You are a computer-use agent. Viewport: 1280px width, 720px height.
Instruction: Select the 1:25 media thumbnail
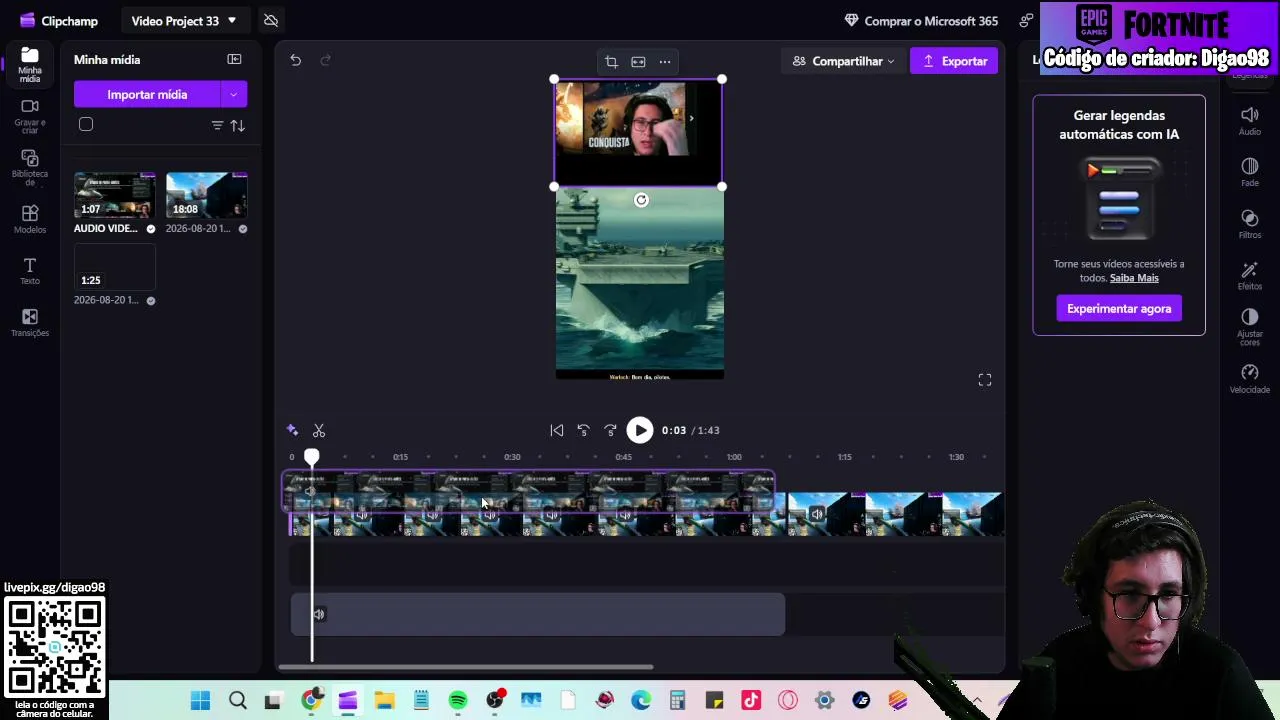(x=114, y=267)
